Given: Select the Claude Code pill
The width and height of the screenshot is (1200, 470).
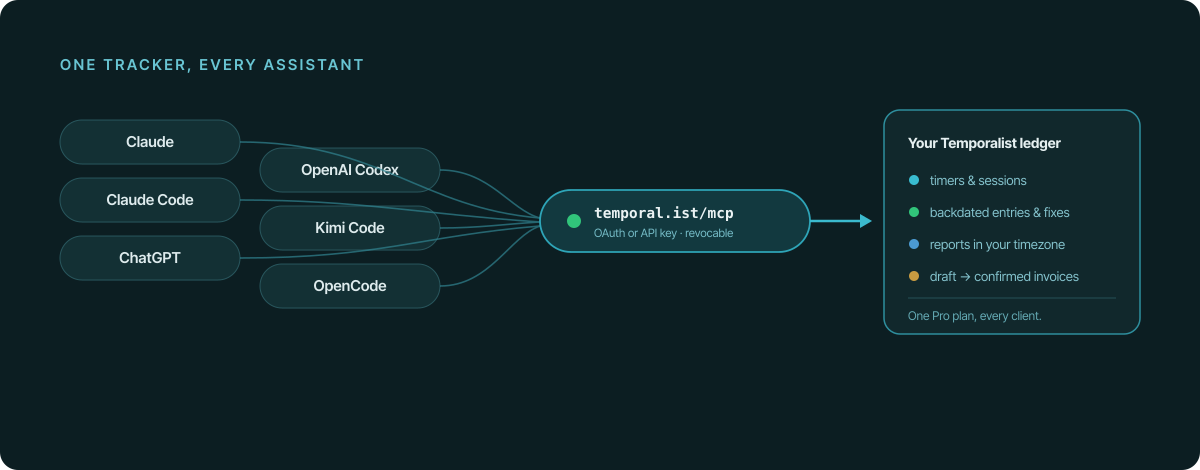Looking at the screenshot, I should [x=150, y=200].
